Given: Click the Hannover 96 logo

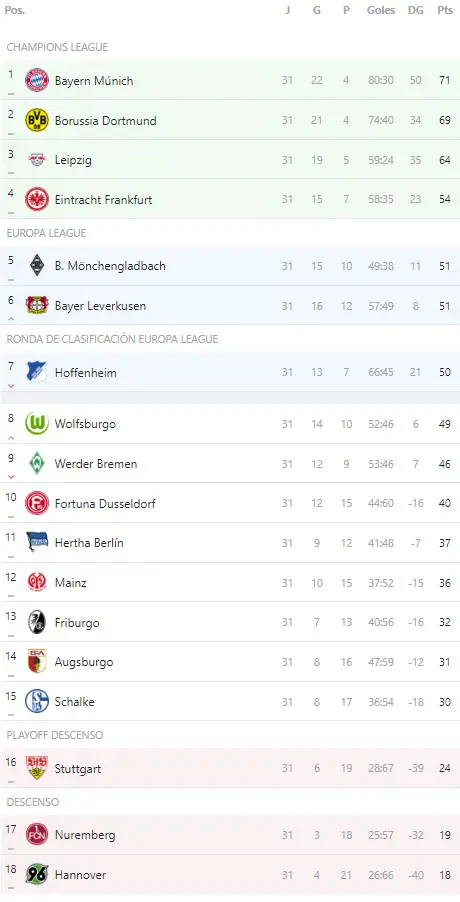Looking at the screenshot, I should pyautogui.click(x=37, y=874).
